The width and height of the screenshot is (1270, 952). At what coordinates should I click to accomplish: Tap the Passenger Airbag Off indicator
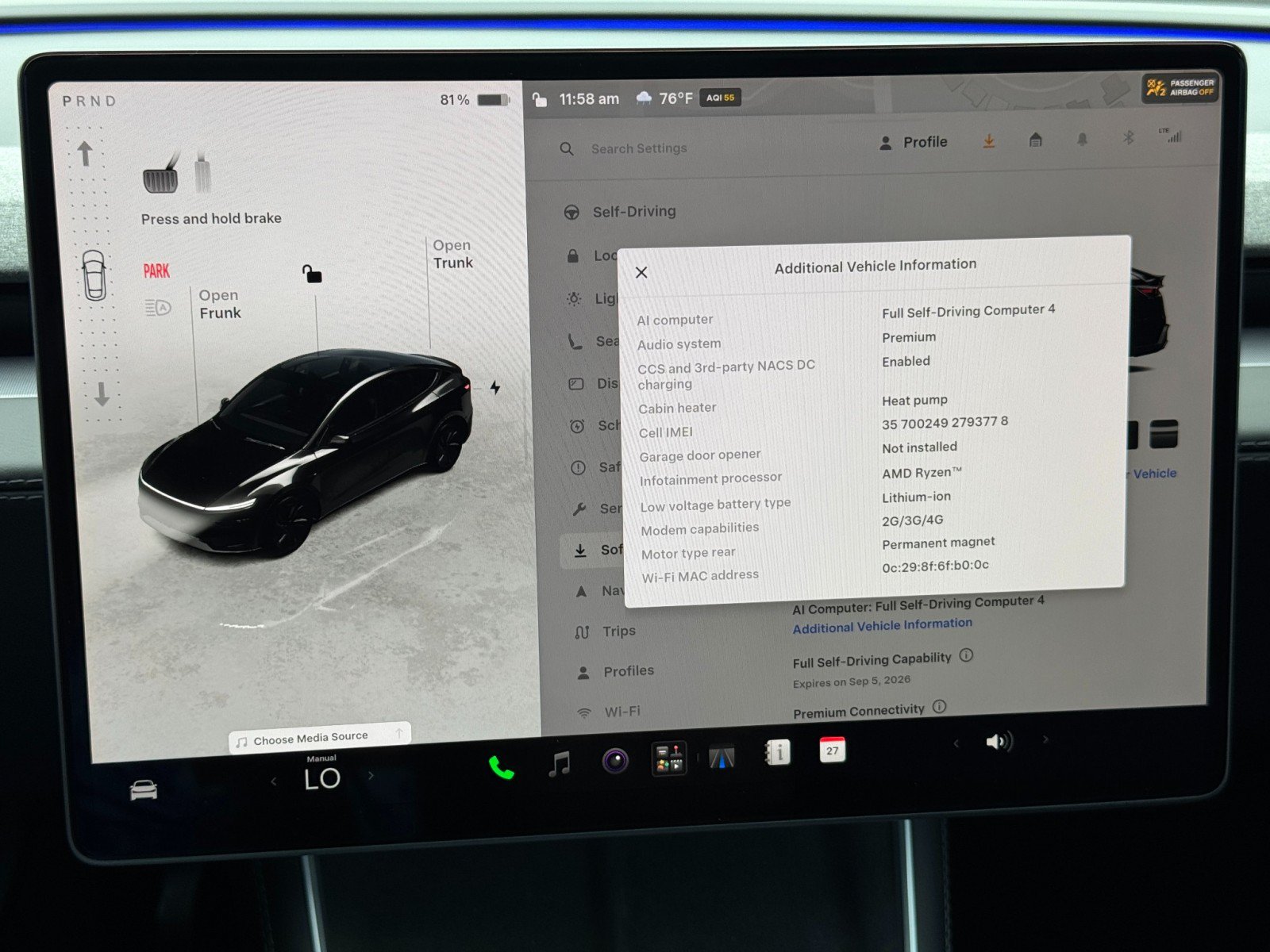(1180, 87)
